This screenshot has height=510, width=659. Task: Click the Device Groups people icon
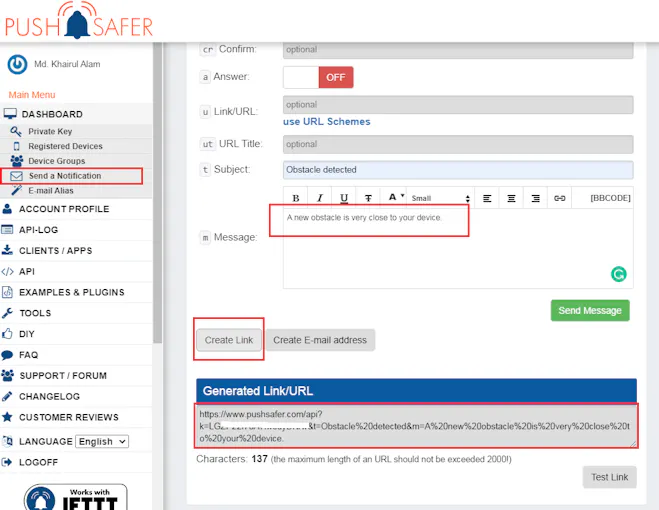click(16, 161)
